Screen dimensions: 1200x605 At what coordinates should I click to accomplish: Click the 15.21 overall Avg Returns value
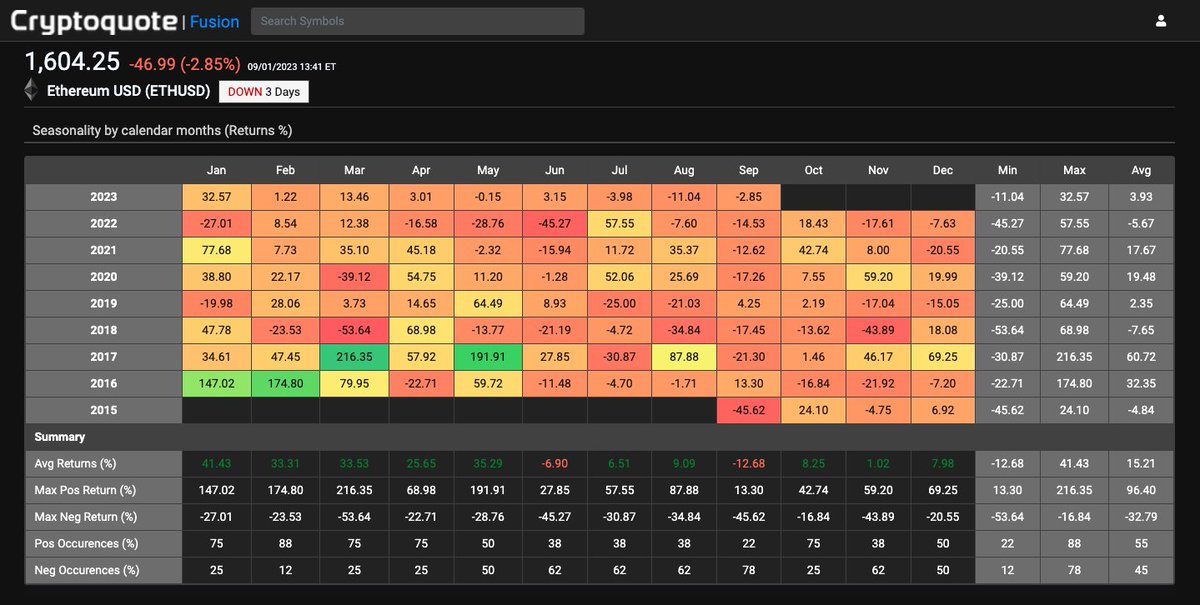[1142, 464]
